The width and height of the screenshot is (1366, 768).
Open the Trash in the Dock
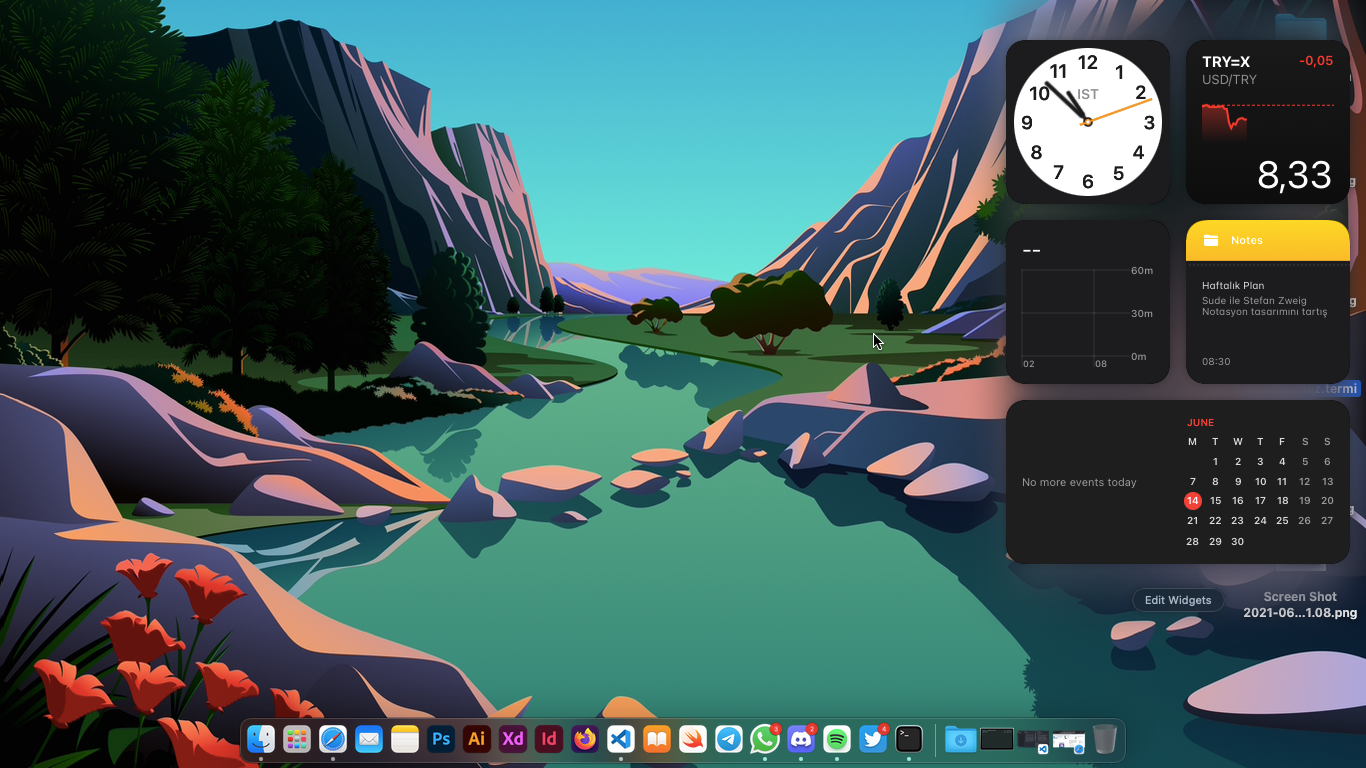pos(1105,739)
